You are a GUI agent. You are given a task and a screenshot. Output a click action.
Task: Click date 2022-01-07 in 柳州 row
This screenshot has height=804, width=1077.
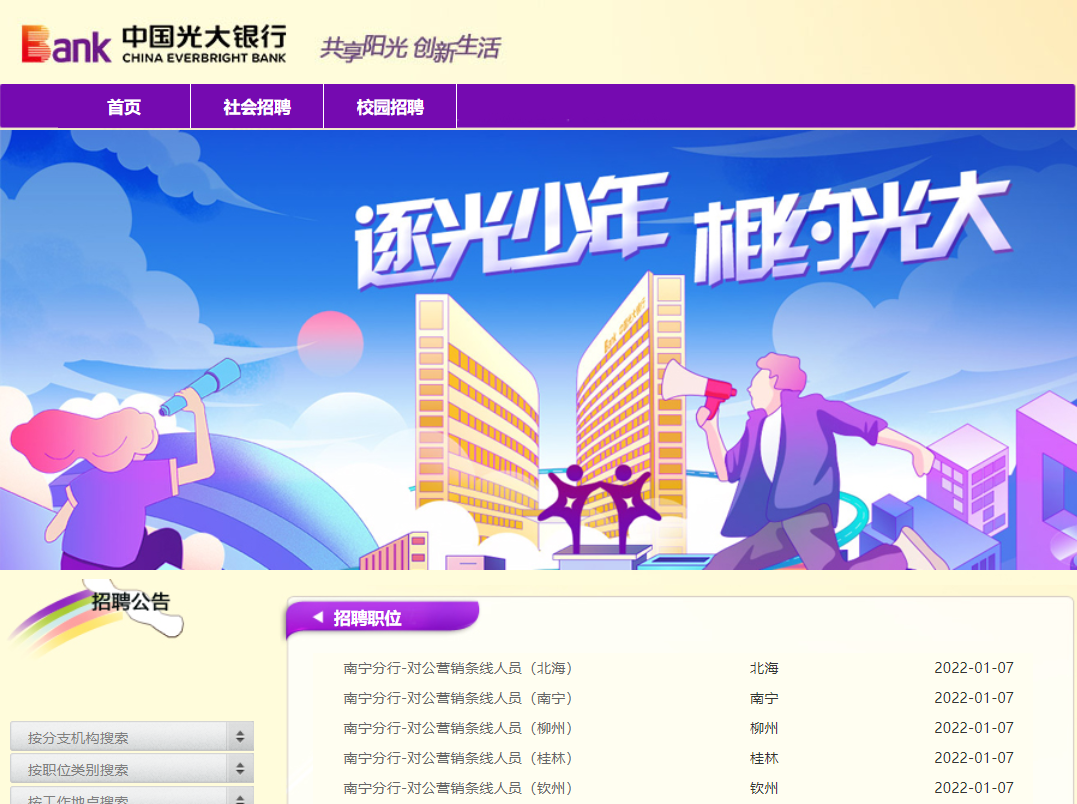974,728
